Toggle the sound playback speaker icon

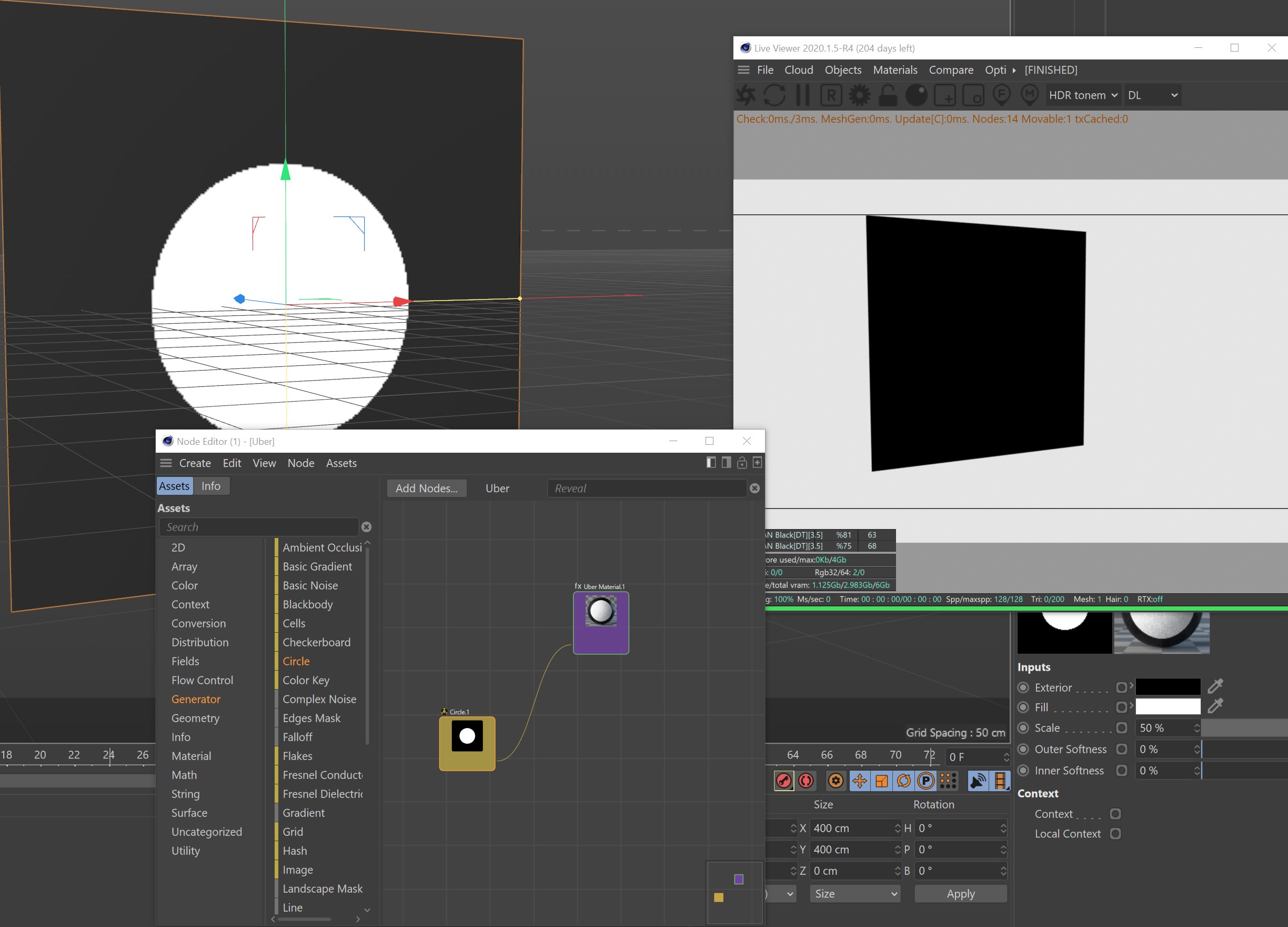click(x=978, y=781)
